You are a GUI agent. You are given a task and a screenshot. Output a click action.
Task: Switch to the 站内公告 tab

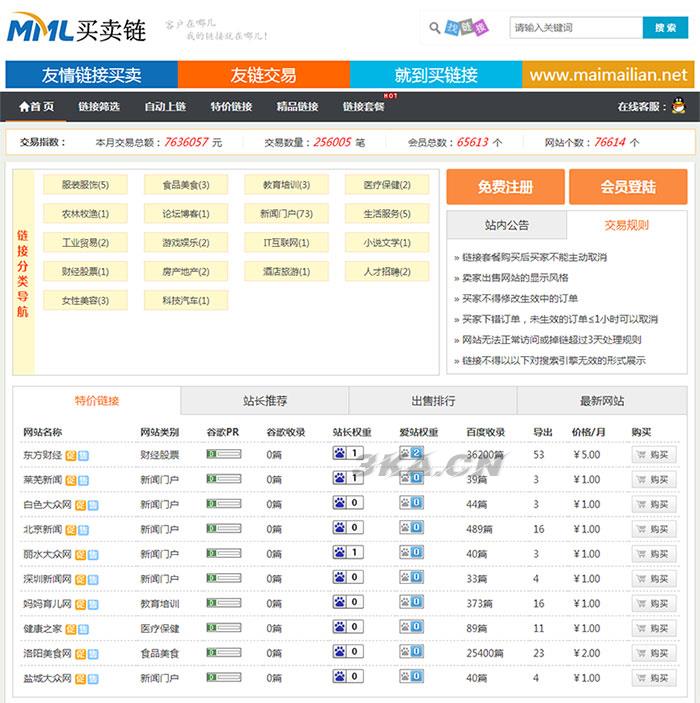pyautogui.click(x=506, y=225)
